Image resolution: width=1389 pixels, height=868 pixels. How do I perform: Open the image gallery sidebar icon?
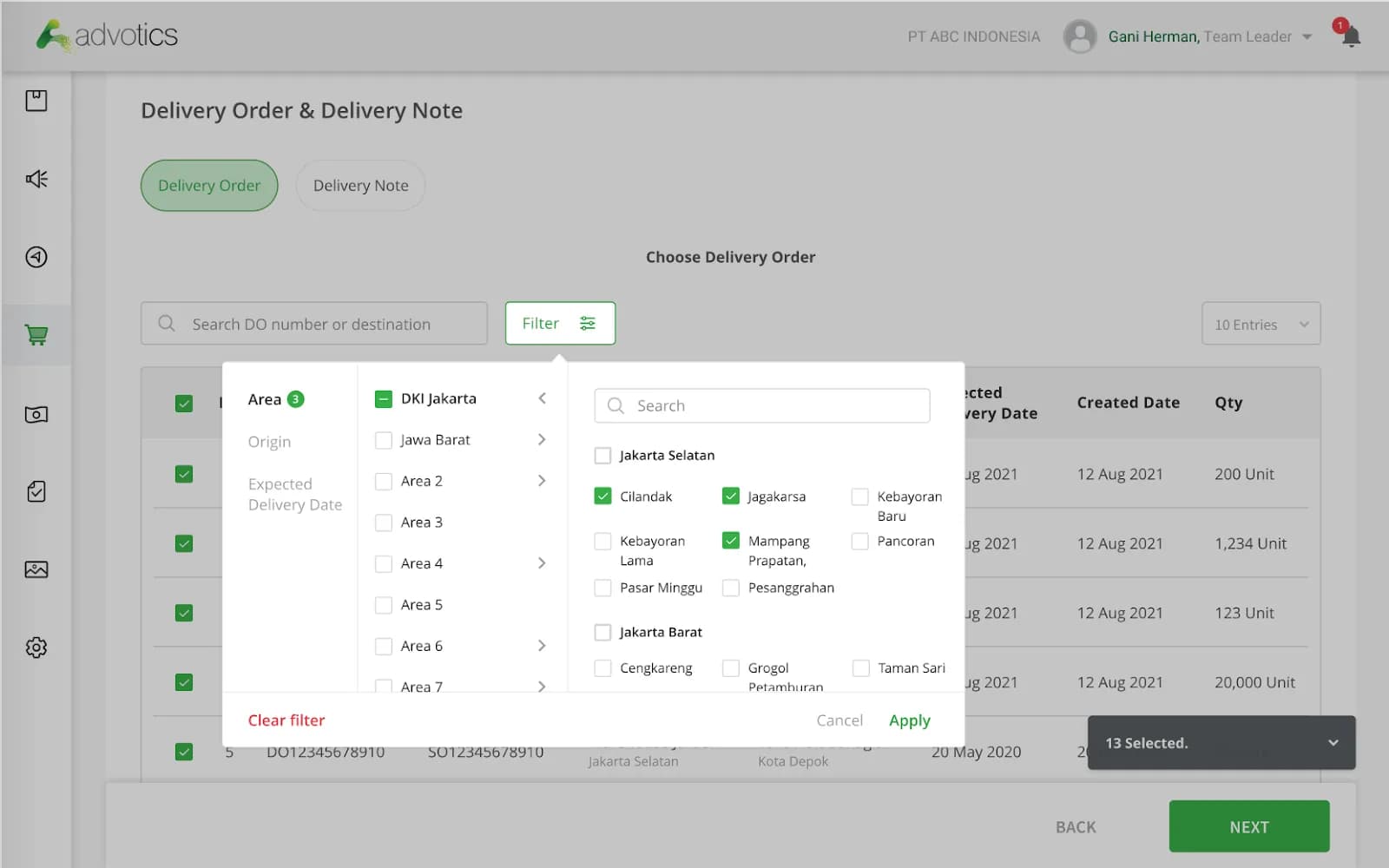[x=36, y=569]
